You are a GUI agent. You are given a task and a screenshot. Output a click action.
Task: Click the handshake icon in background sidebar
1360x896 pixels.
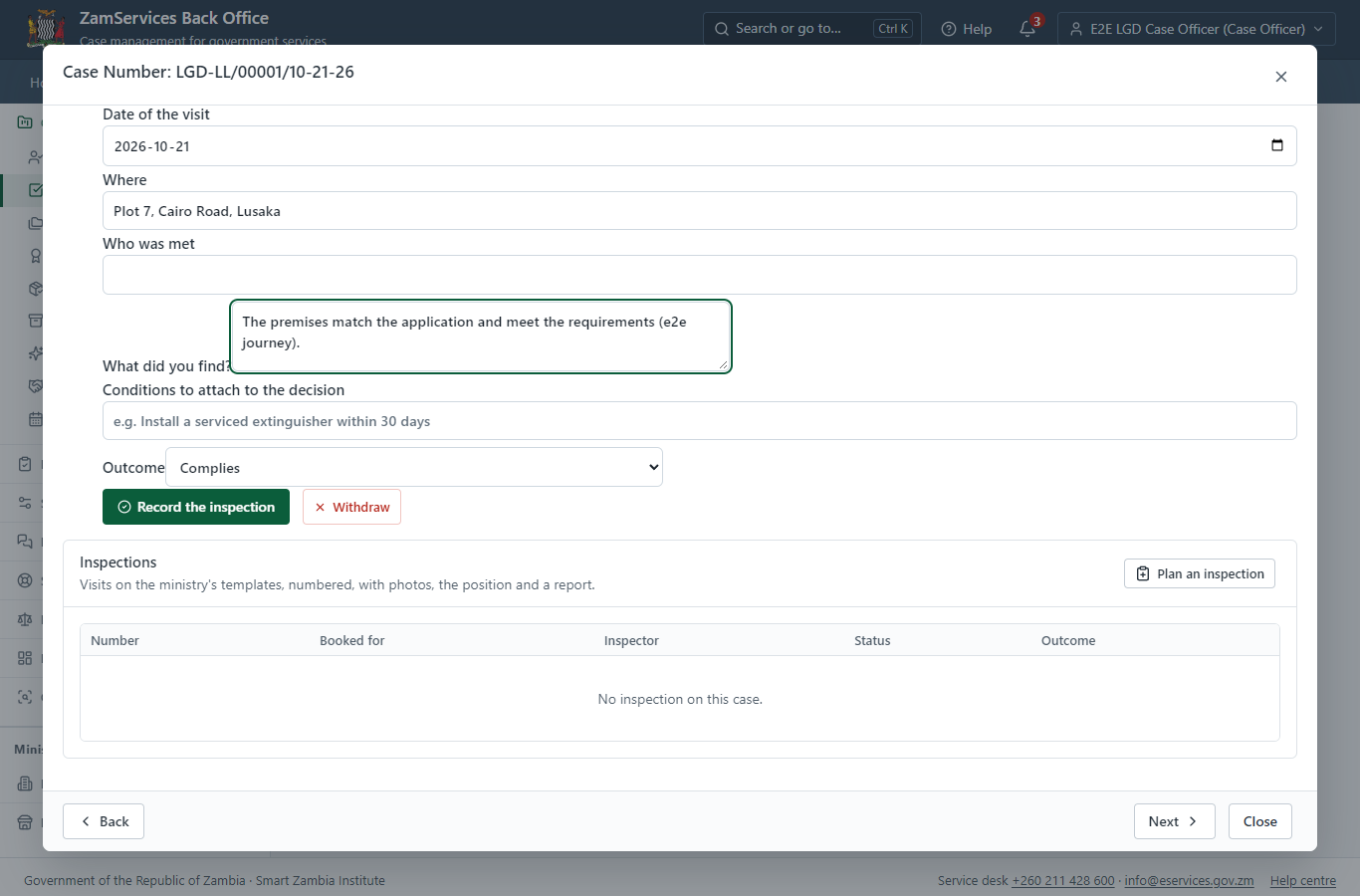pos(36,386)
